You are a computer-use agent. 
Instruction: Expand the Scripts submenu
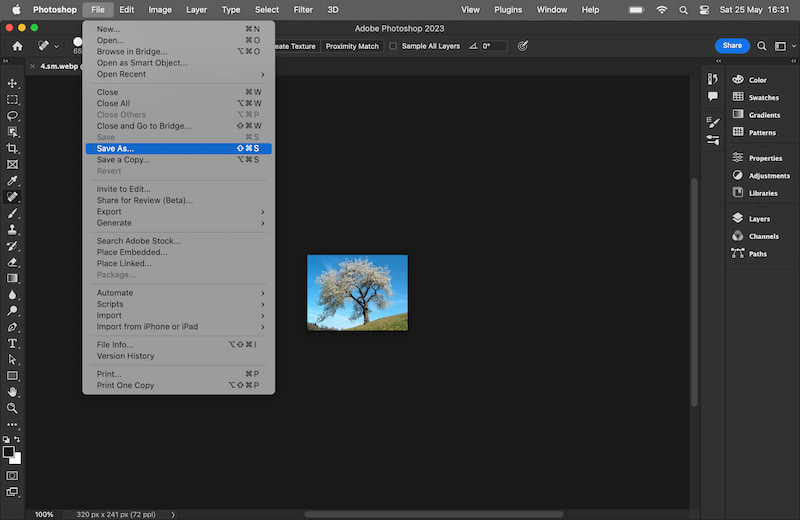pos(179,304)
